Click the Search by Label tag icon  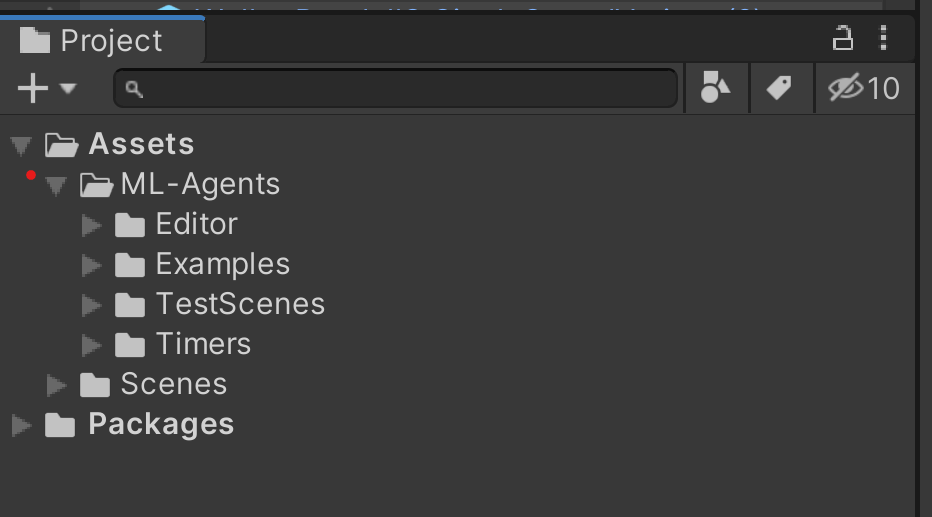(x=779, y=88)
